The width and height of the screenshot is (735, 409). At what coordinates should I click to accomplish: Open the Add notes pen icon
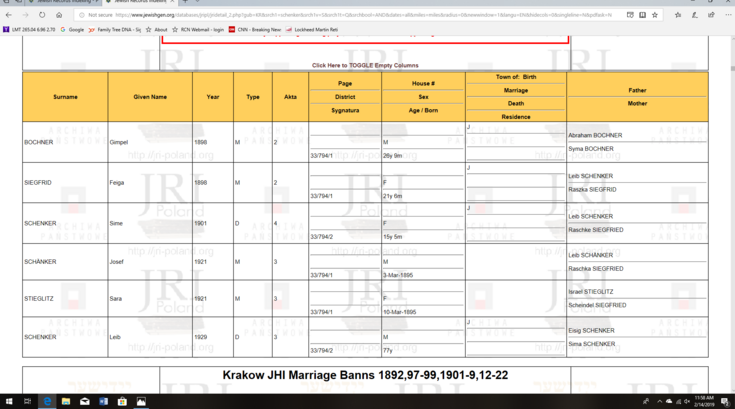[x=695, y=15]
